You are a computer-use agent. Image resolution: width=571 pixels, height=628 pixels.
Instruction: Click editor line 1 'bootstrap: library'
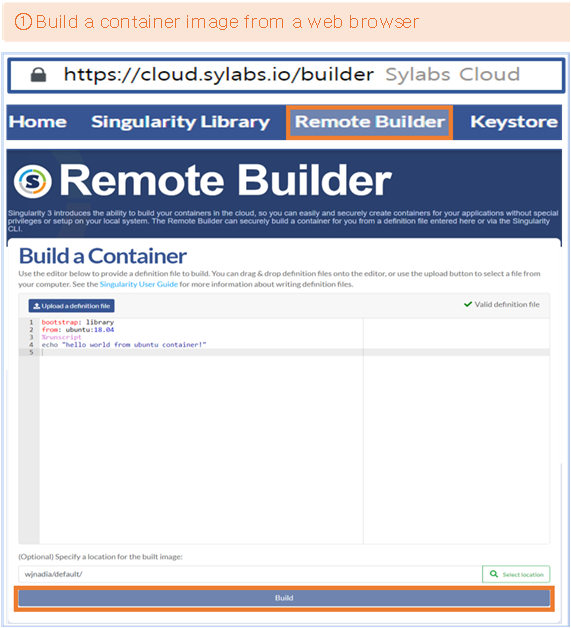(78, 322)
